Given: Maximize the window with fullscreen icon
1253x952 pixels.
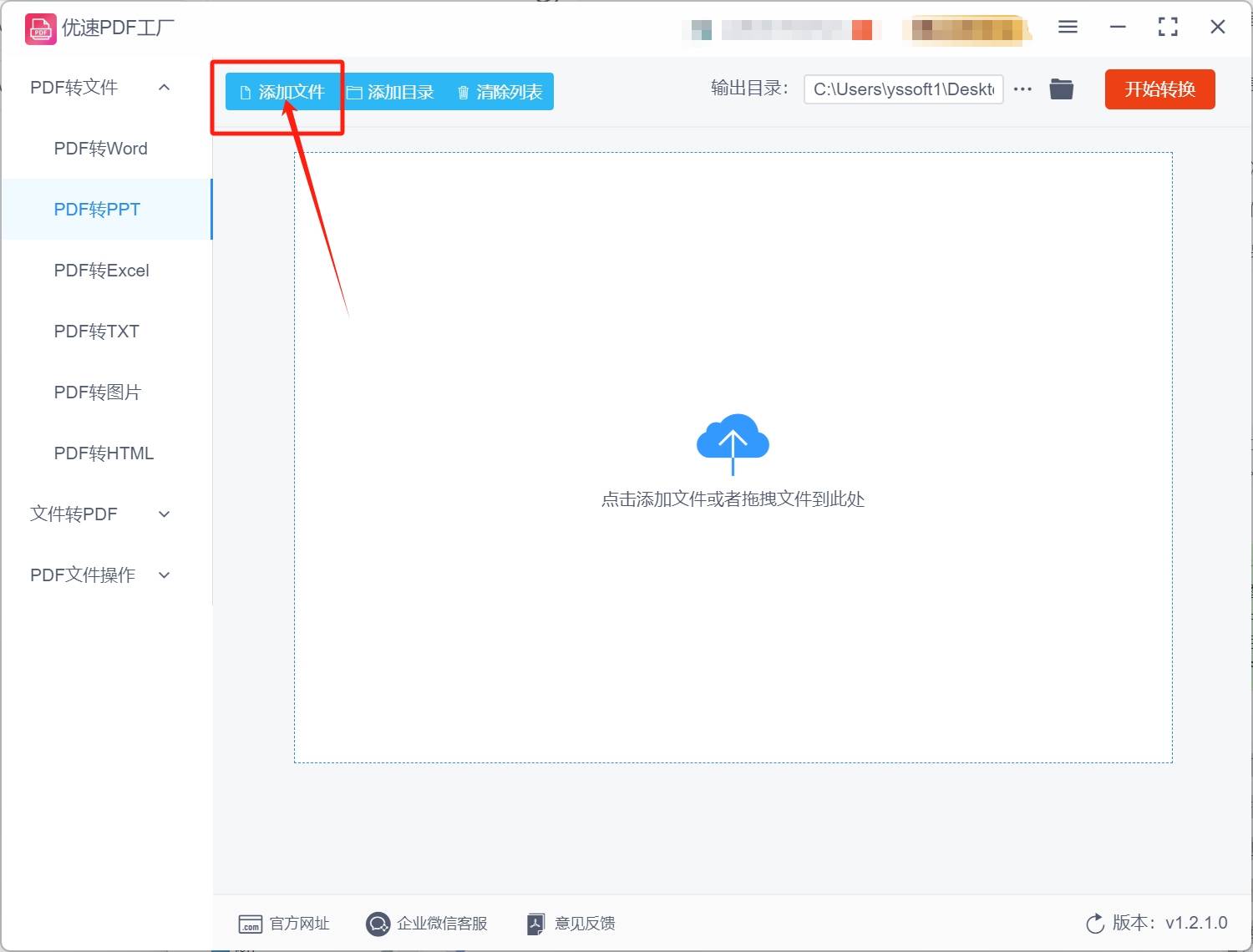Looking at the screenshot, I should pos(1168,28).
